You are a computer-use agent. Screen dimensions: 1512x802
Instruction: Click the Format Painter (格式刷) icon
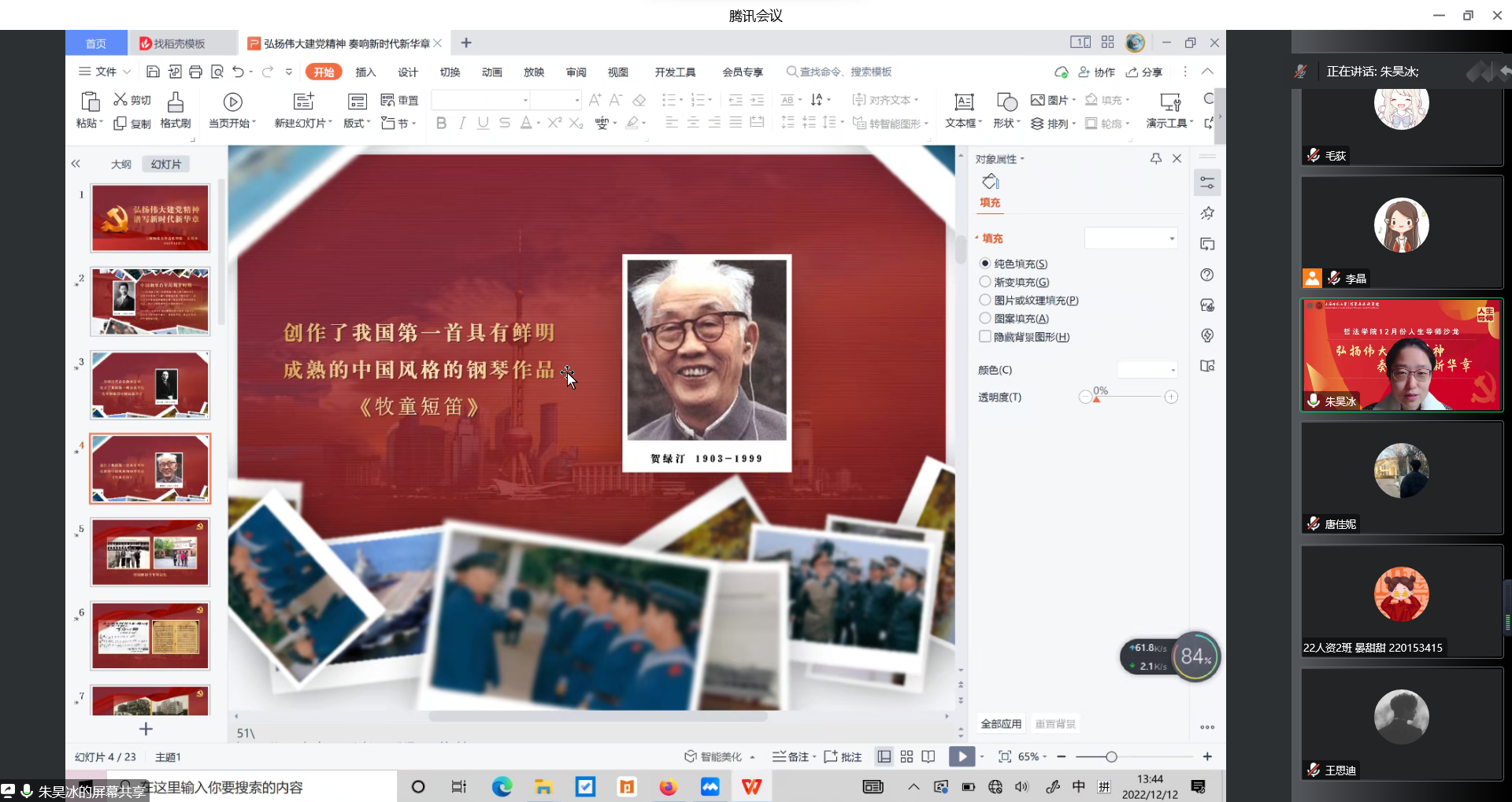(176, 102)
